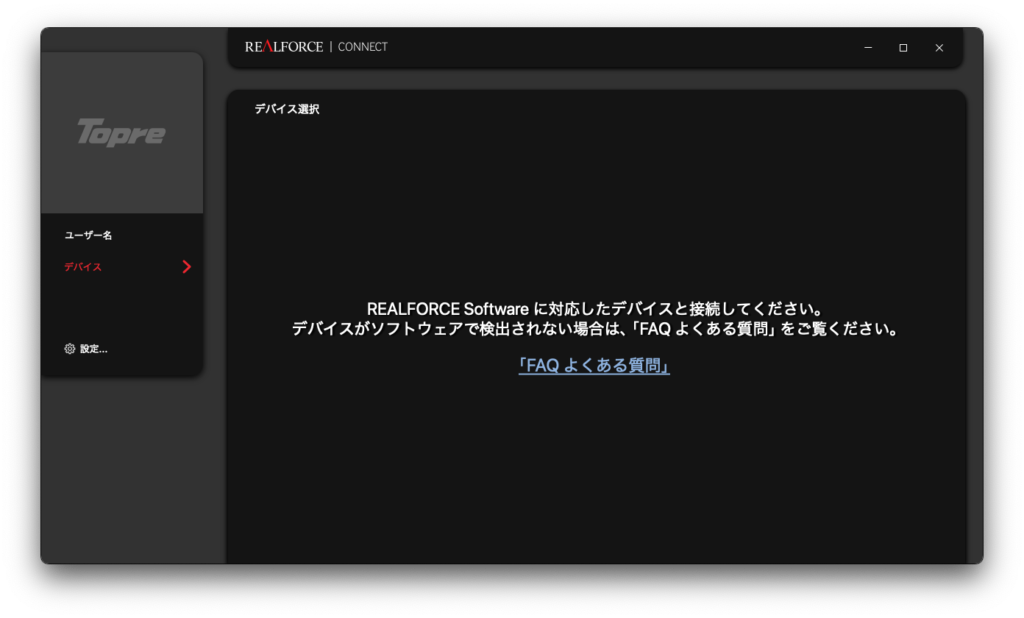Select the ユーザー名 sidebar entry
1024x618 pixels.
click(88, 235)
